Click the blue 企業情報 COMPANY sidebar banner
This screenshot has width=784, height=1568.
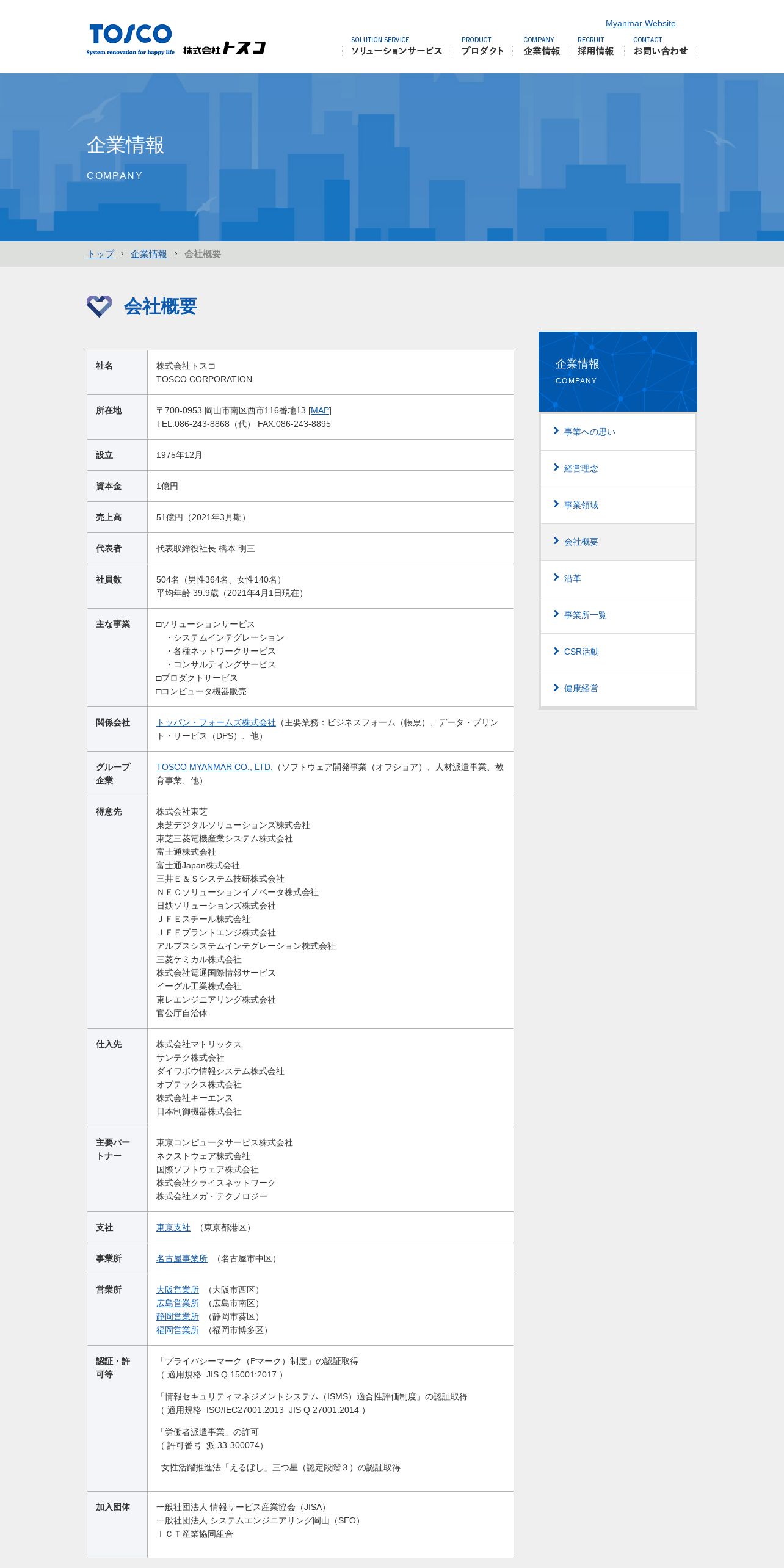(x=618, y=371)
